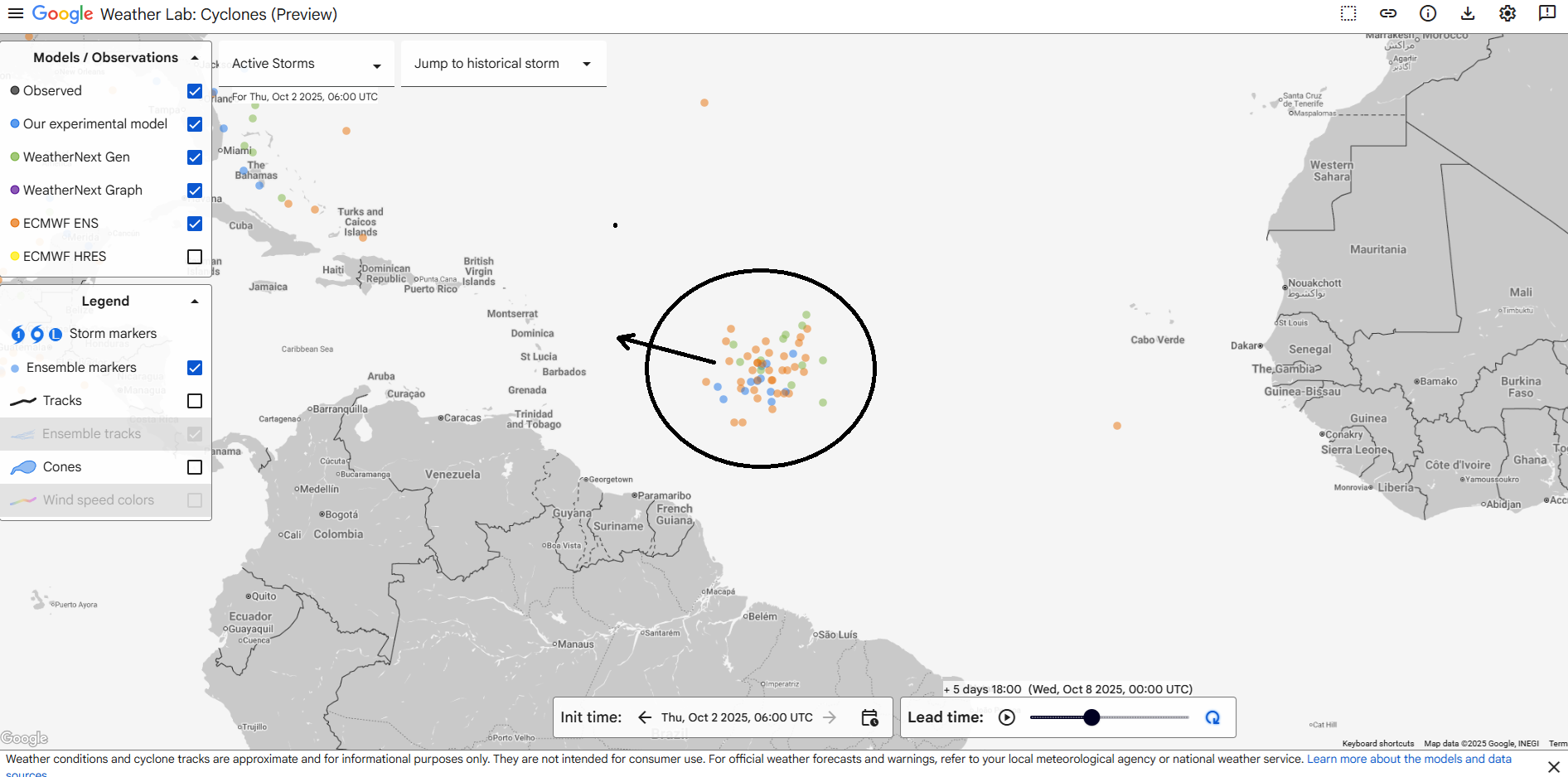Viewport: 1568px width, 777px height.
Task: Click the lead time loop icon
Action: click(x=1212, y=717)
